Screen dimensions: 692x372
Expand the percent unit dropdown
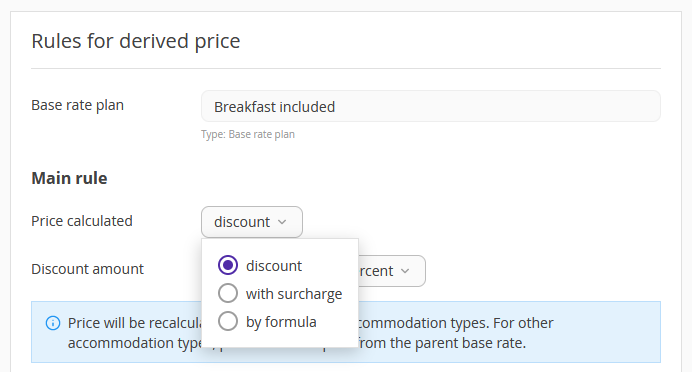point(392,271)
